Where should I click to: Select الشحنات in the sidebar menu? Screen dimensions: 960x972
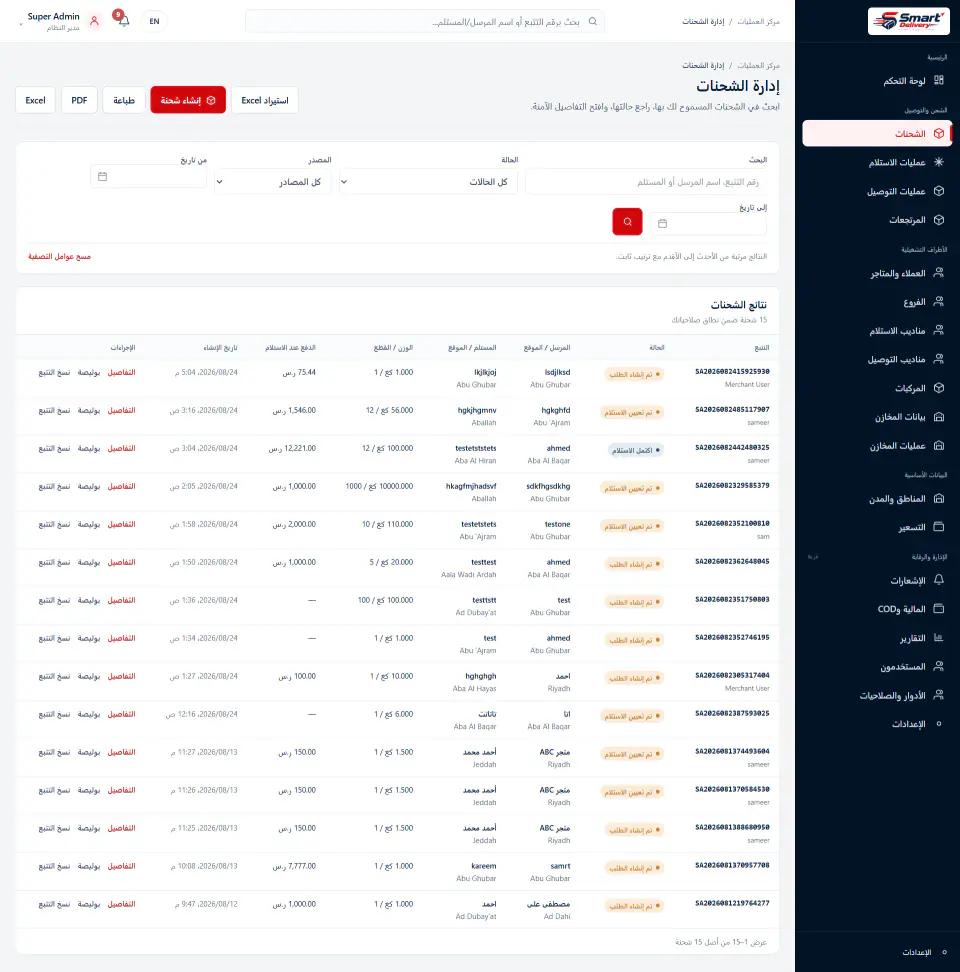(876, 133)
